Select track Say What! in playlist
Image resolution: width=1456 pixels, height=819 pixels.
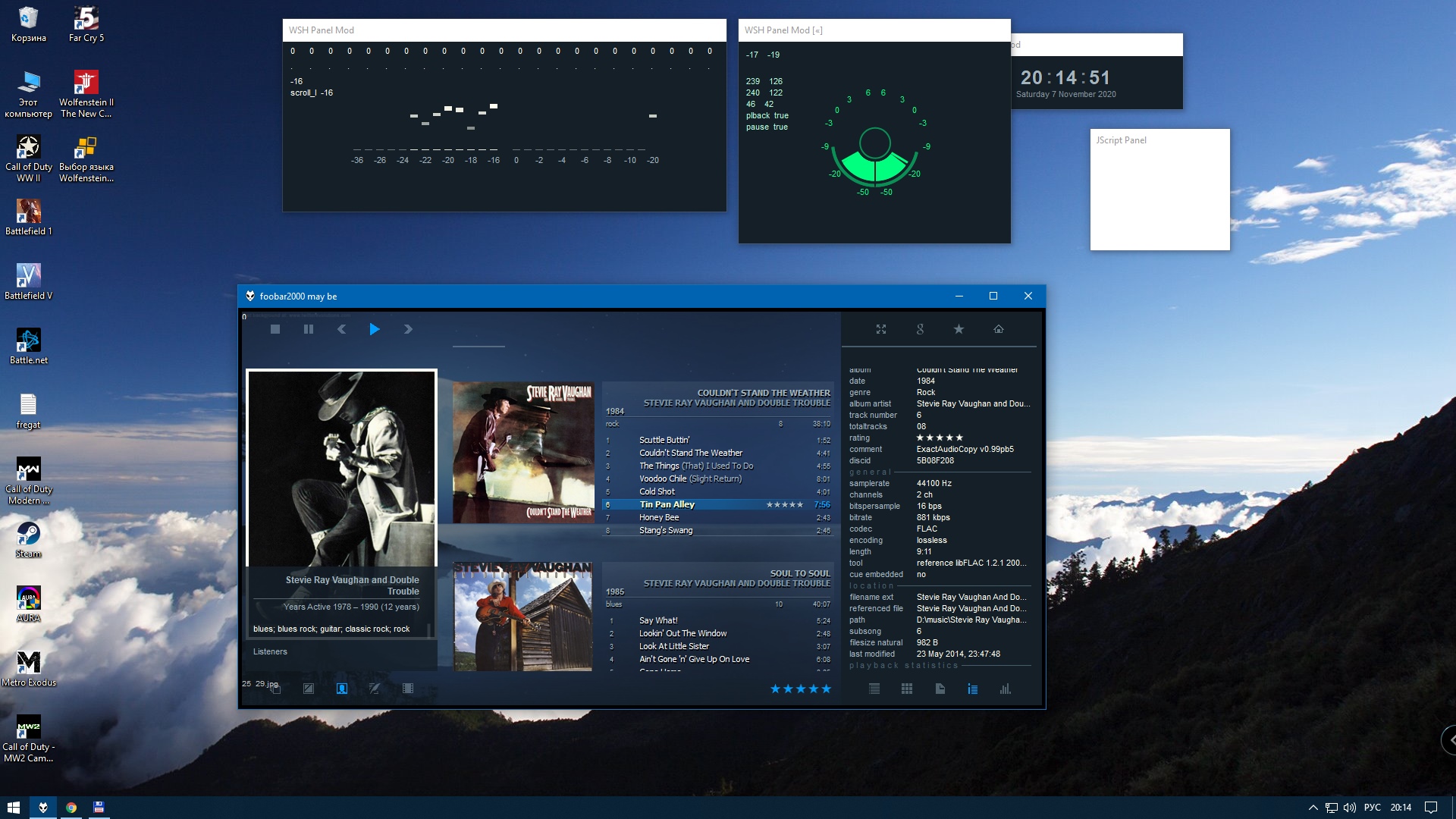click(x=658, y=620)
